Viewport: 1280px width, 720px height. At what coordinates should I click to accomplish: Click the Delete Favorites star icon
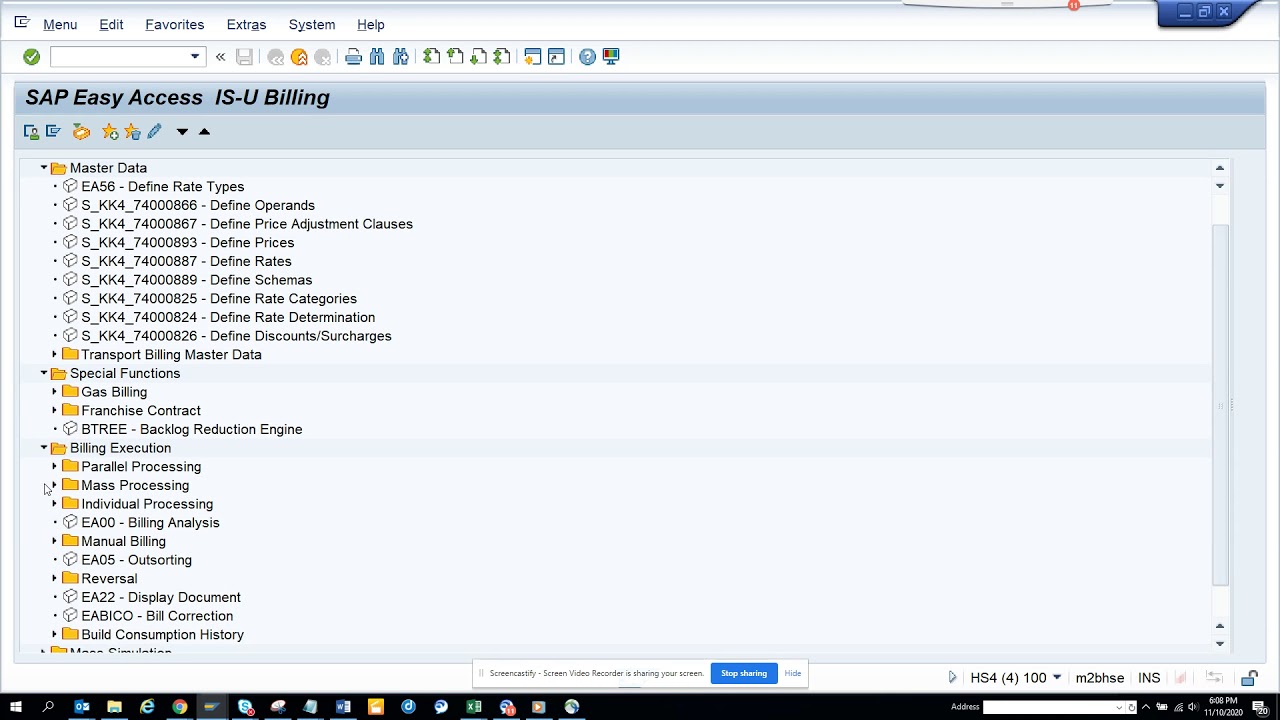tap(132, 132)
